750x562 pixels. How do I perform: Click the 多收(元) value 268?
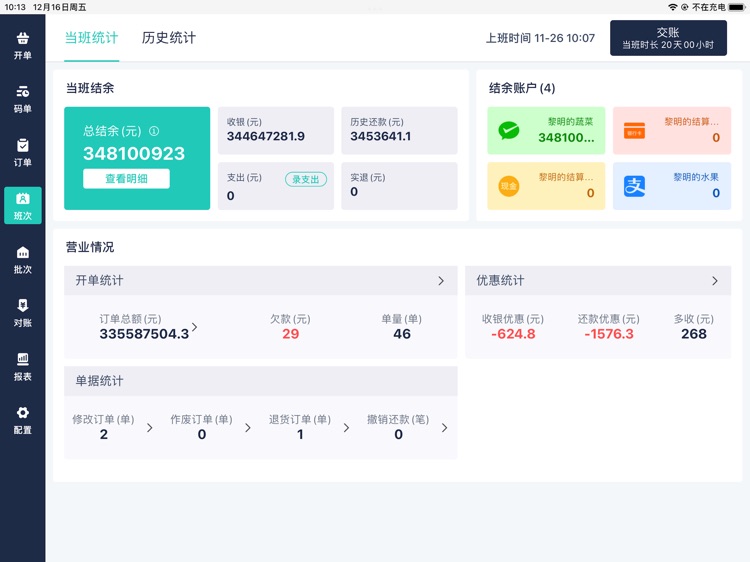(694, 334)
